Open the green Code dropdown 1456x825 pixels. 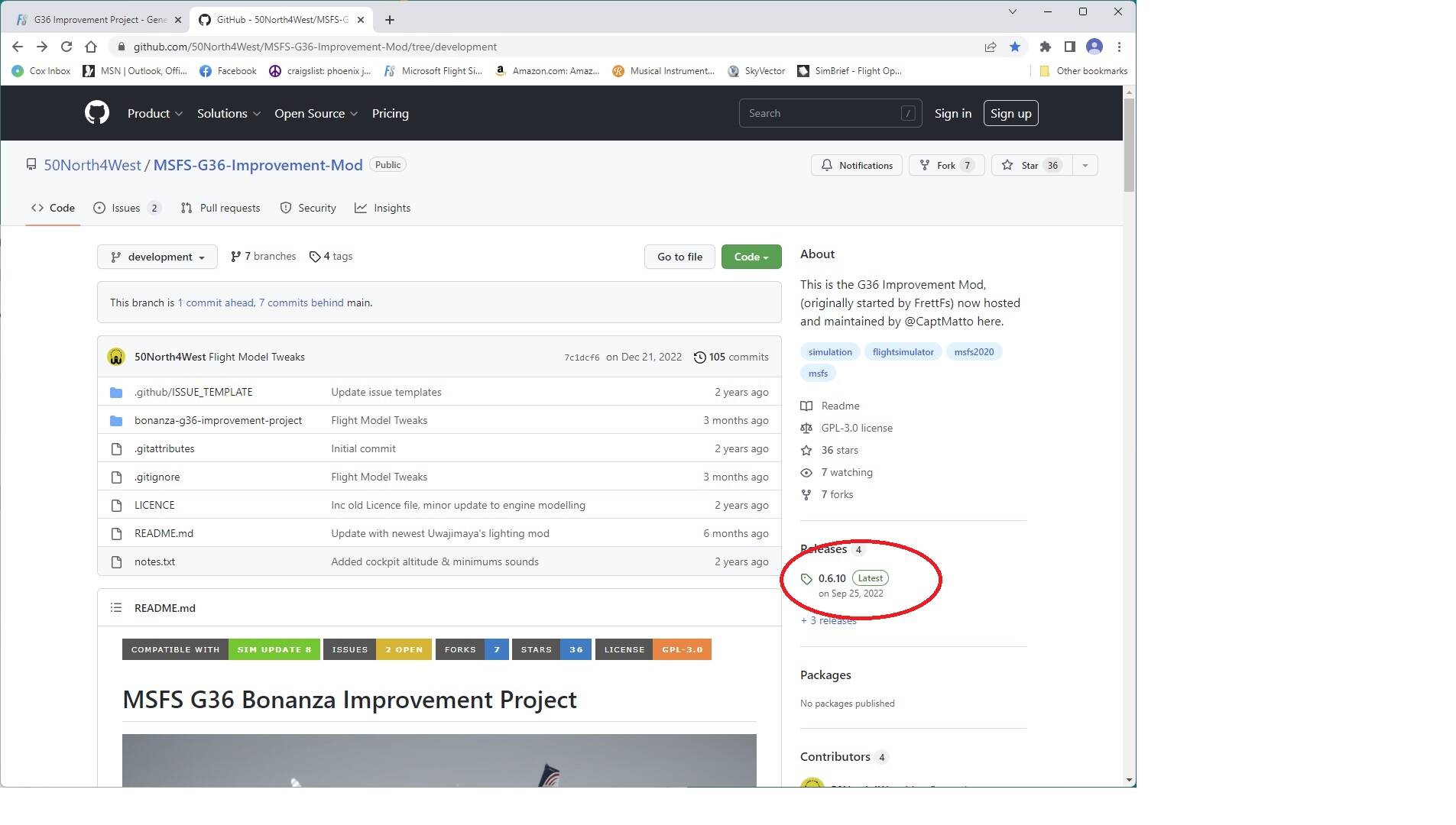coord(751,257)
